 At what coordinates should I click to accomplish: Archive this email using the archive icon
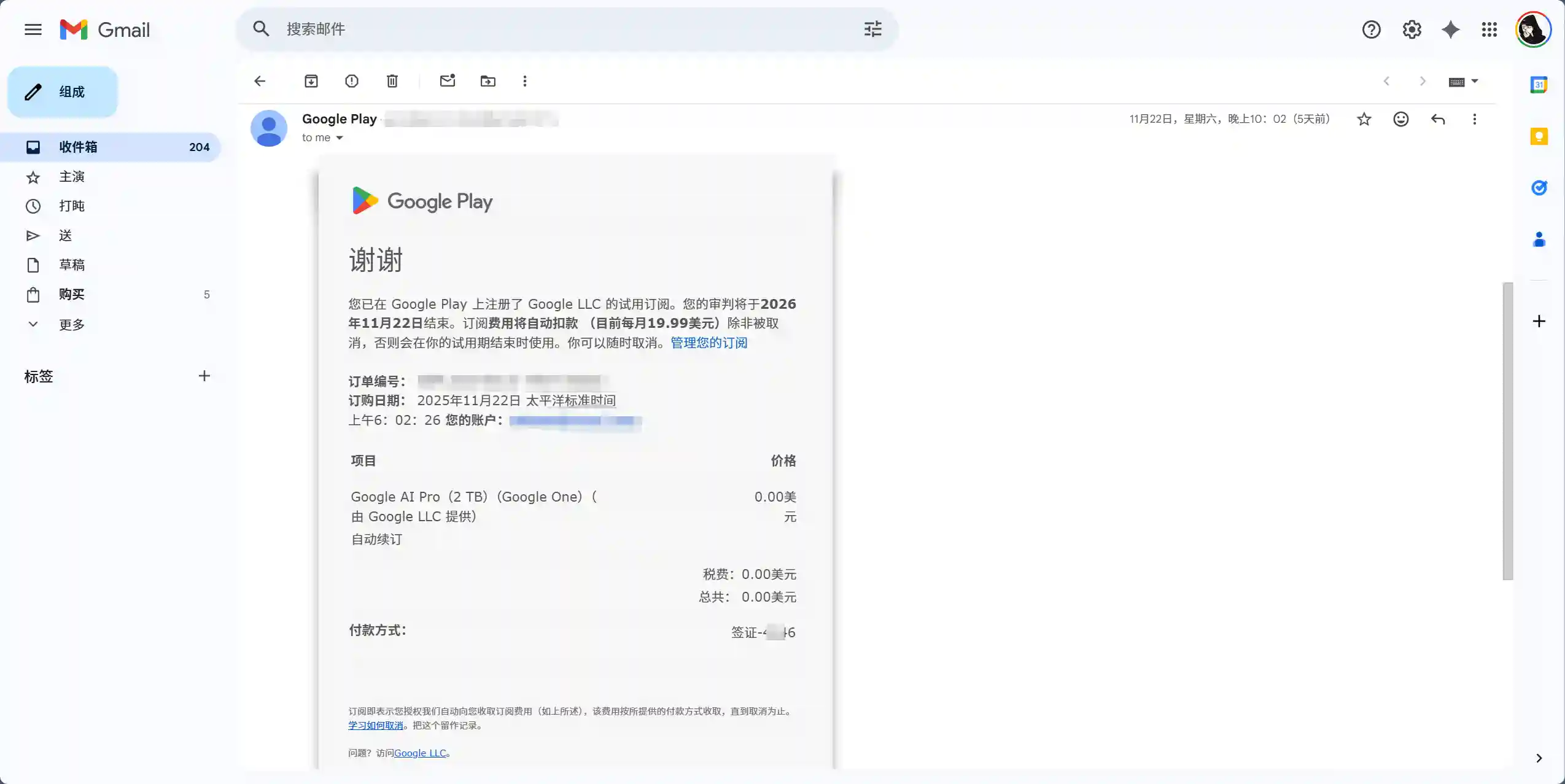[x=311, y=81]
